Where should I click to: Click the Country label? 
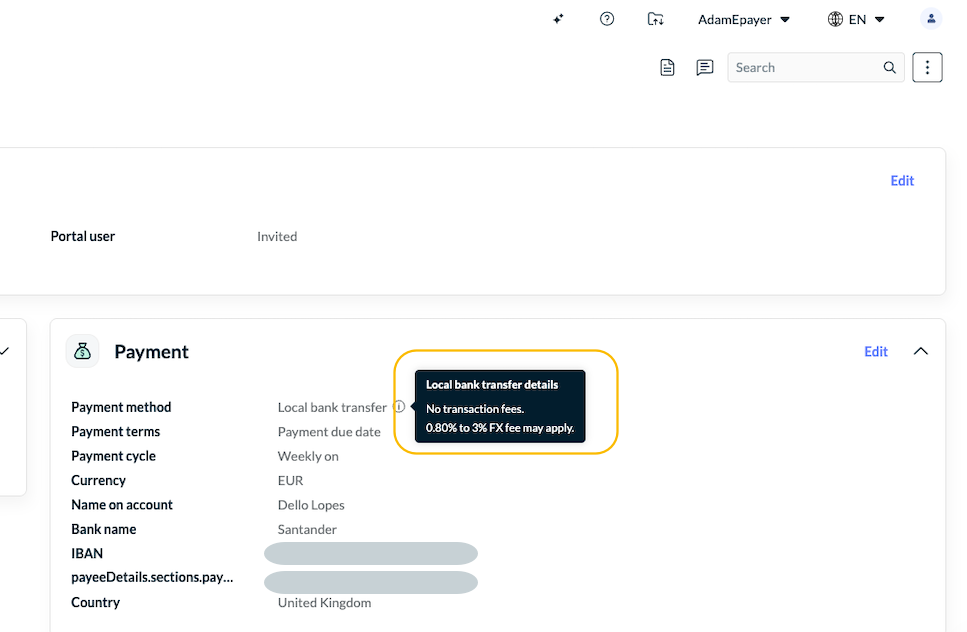96,602
